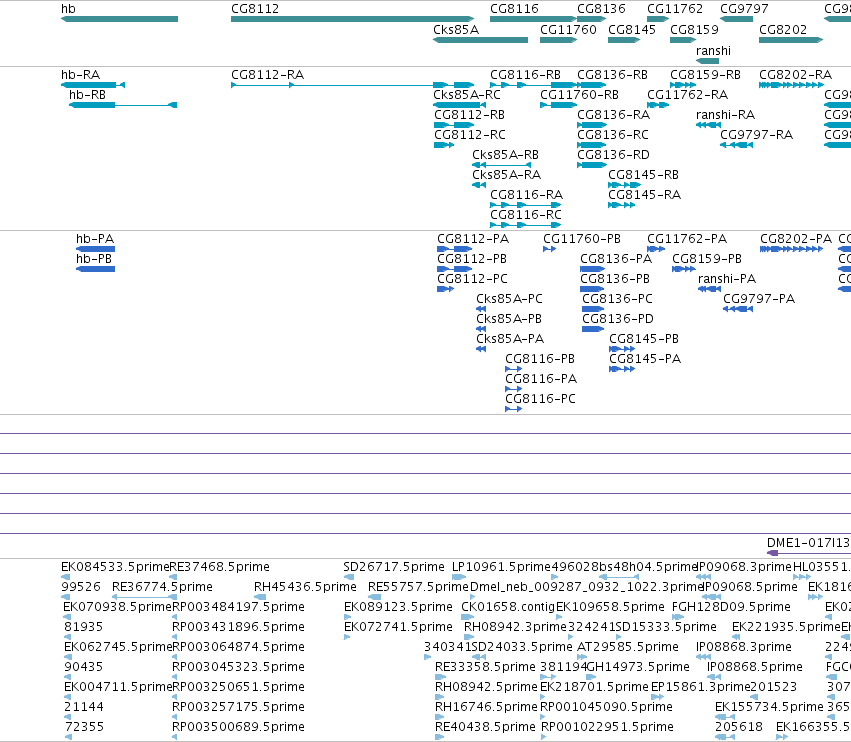Select the CG8159-RB transcript label
The height and width of the screenshot is (742, 851).
[x=706, y=74]
